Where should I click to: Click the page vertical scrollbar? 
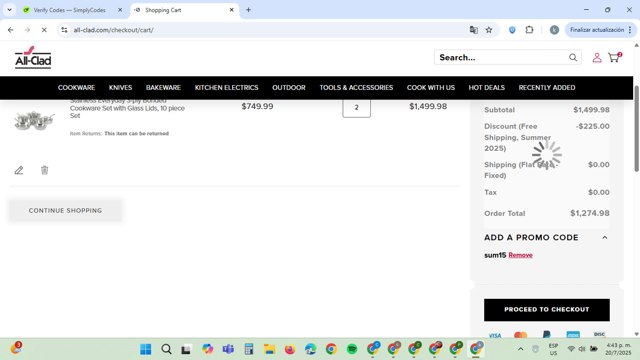pos(636,129)
